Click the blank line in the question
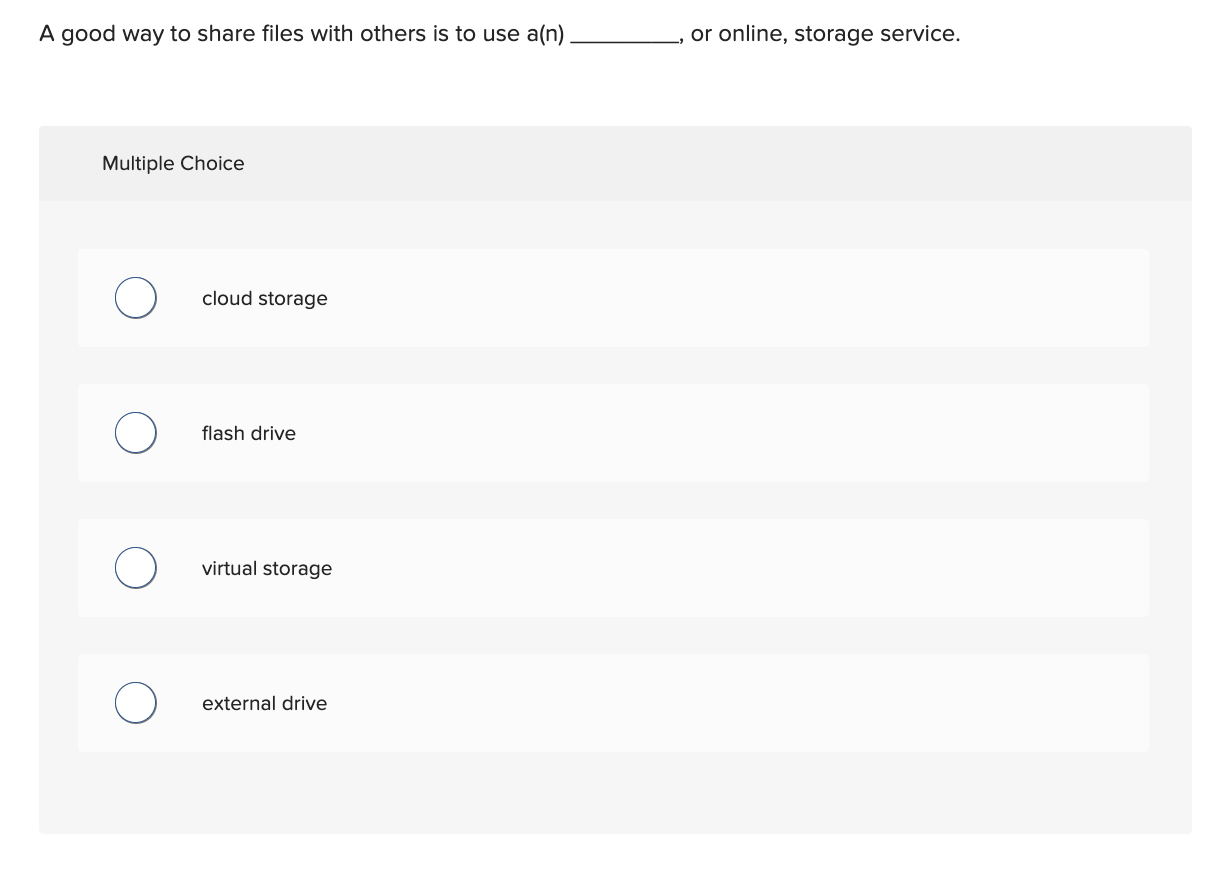The image size is (1216, 872). click(625, 35)
